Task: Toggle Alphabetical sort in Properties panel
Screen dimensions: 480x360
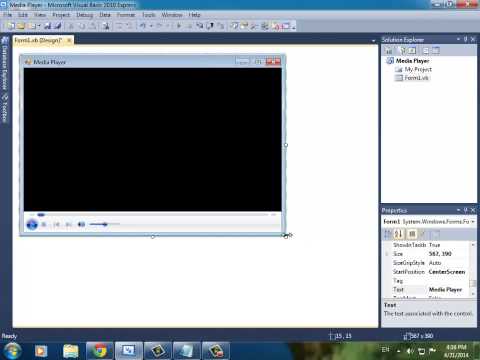Action: pos(399,234)
